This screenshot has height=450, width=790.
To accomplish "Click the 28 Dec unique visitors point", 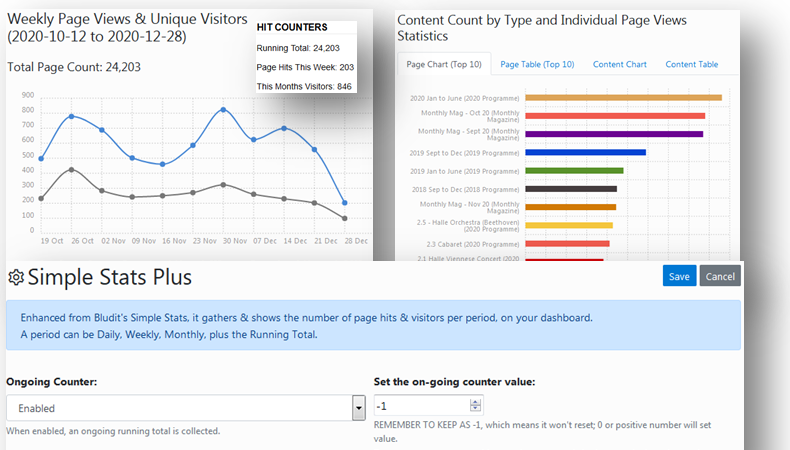I will click(x=345, y=218).
